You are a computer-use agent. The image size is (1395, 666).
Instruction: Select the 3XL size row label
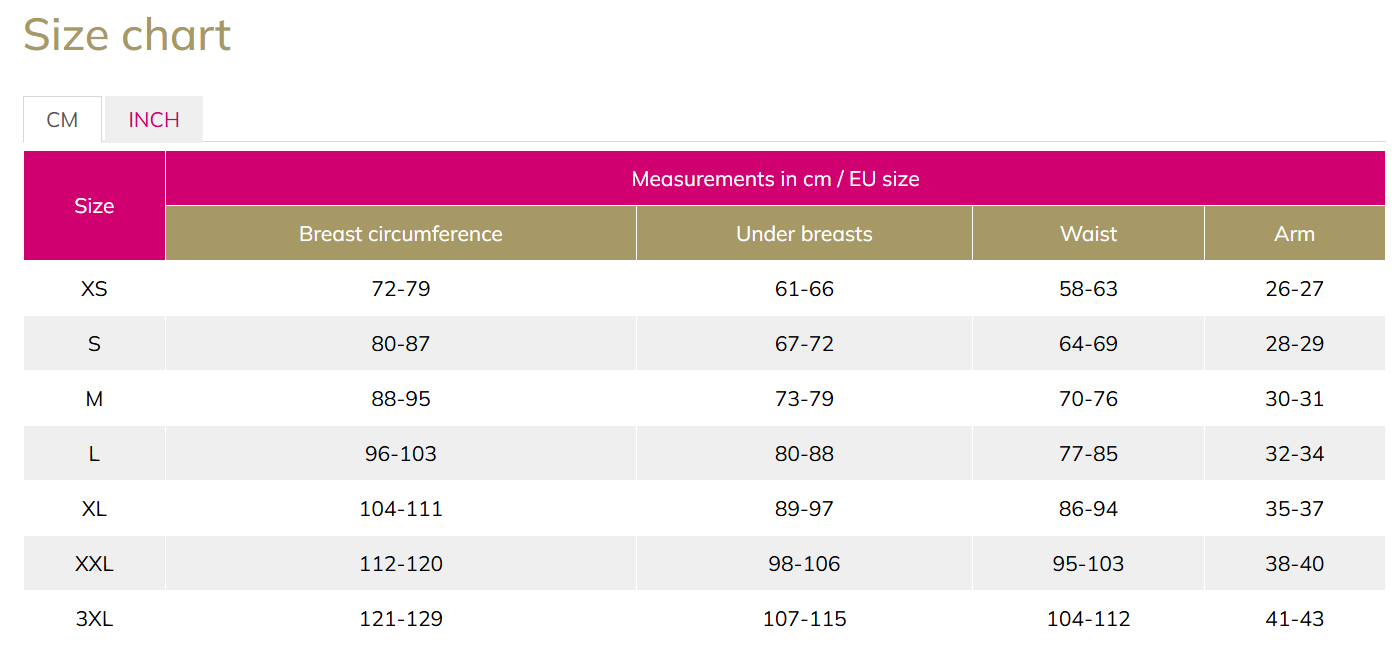pyautogui.click(x=94, y=619)
